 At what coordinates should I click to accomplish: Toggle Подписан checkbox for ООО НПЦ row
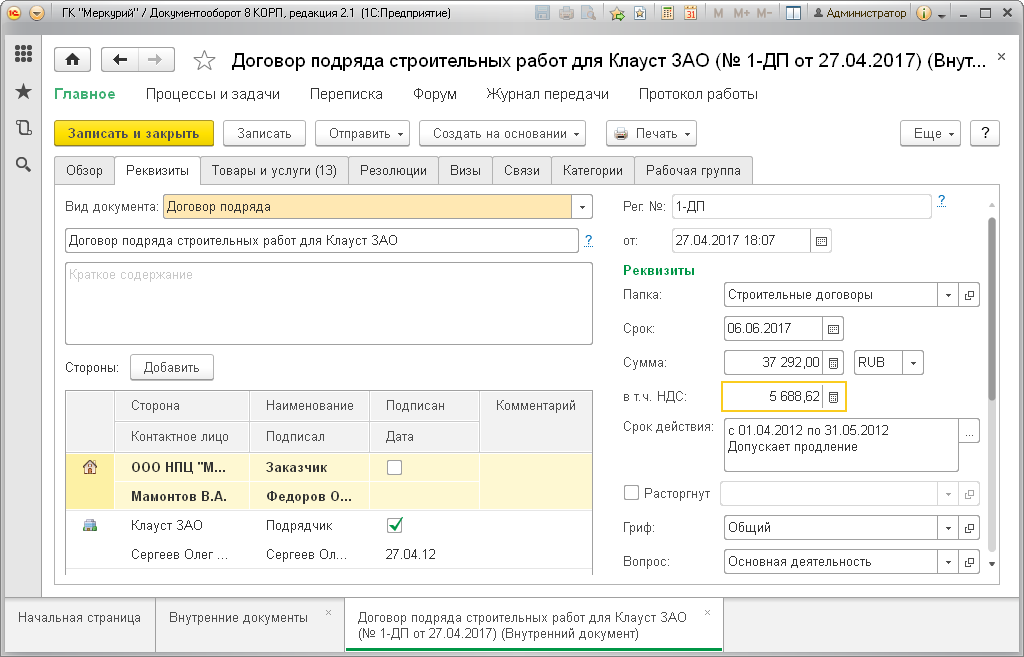394,468
